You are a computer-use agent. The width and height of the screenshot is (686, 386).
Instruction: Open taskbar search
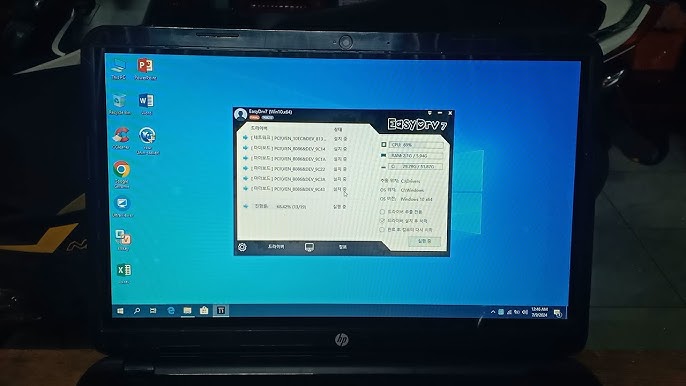point(136,311)
